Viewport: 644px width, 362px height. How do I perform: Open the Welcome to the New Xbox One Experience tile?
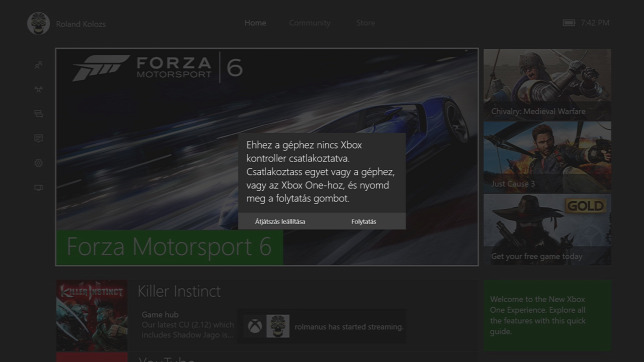[547, 316]
